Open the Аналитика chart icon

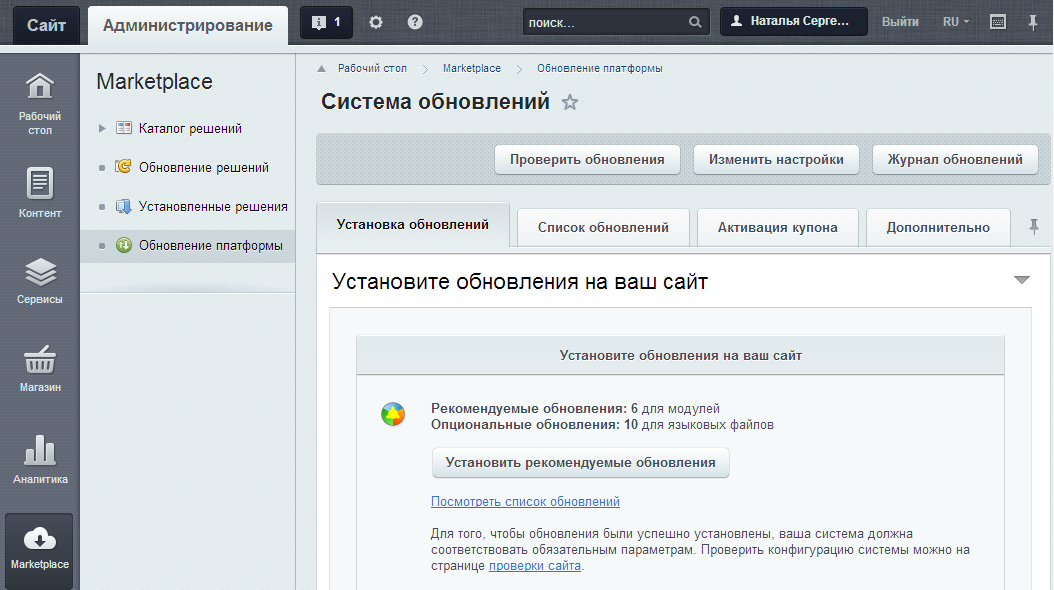tap(39, 459)
